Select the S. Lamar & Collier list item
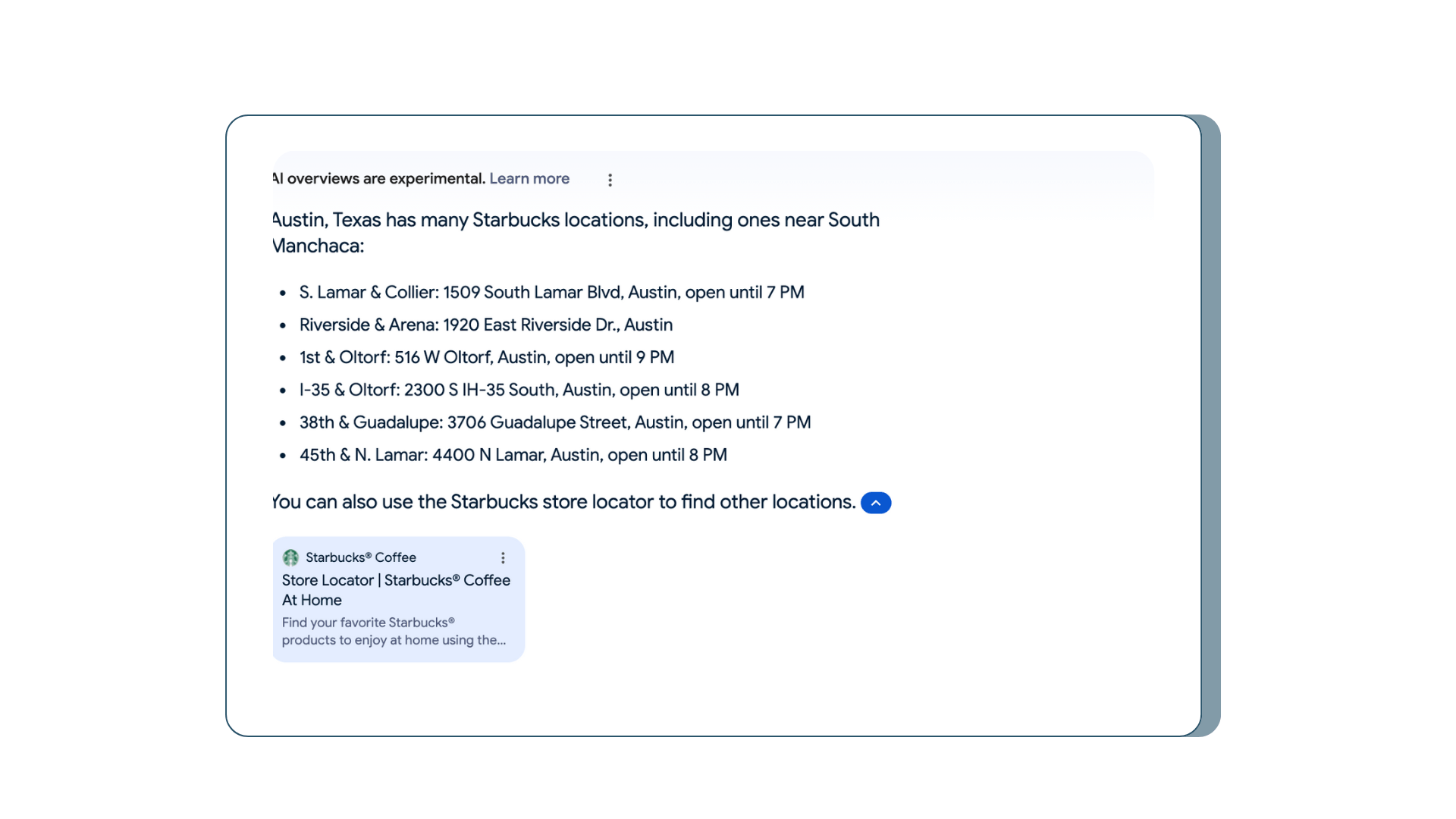The height and width of the screenshot is (819, 1456). [x=369, y=293]
